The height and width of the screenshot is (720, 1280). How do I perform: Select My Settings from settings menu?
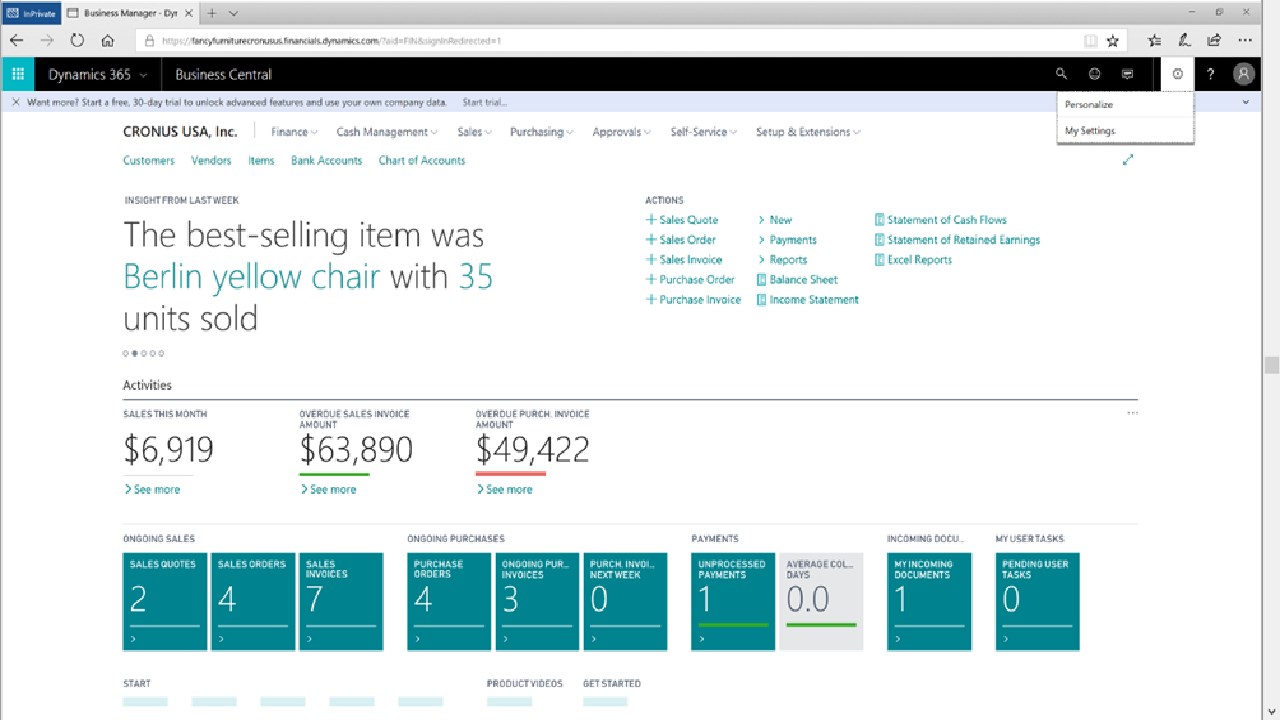[1125, 130]
